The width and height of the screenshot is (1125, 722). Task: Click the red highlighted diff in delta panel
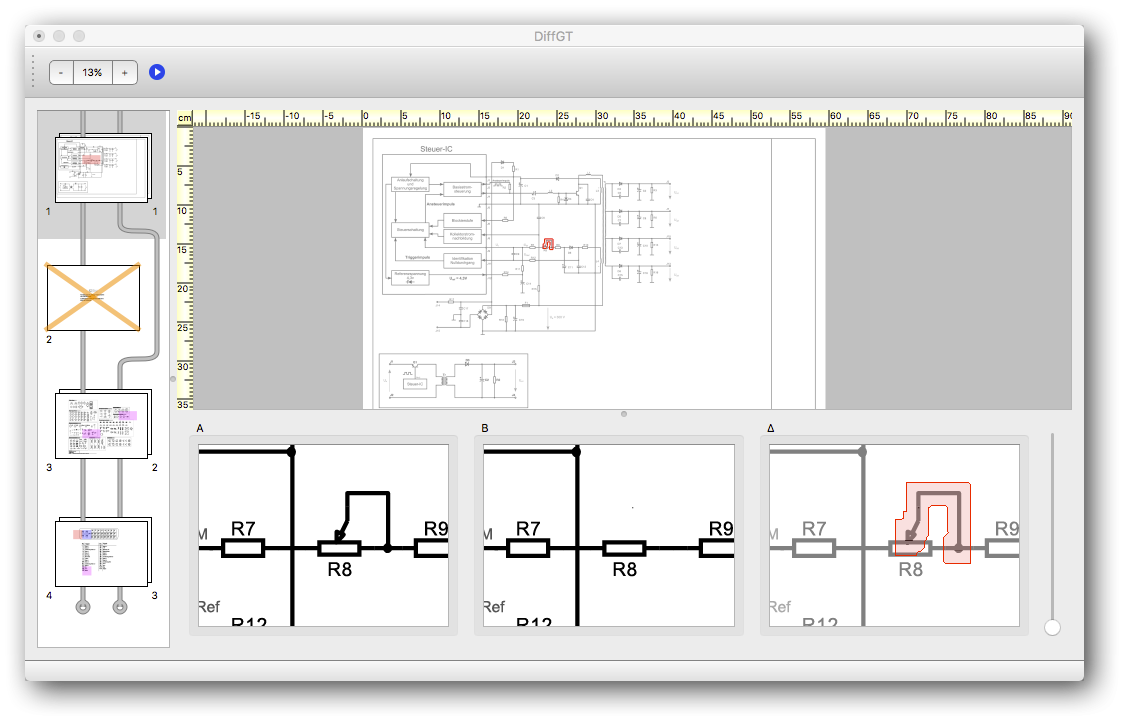[933, 522]
